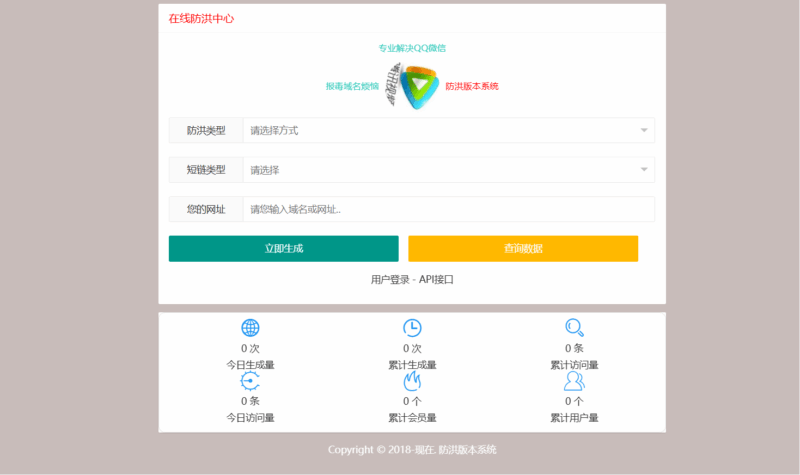Viewport: 800px width, 475px height.
Task: Click the 专业解决QQ微信 text
Action: [412, 48]
